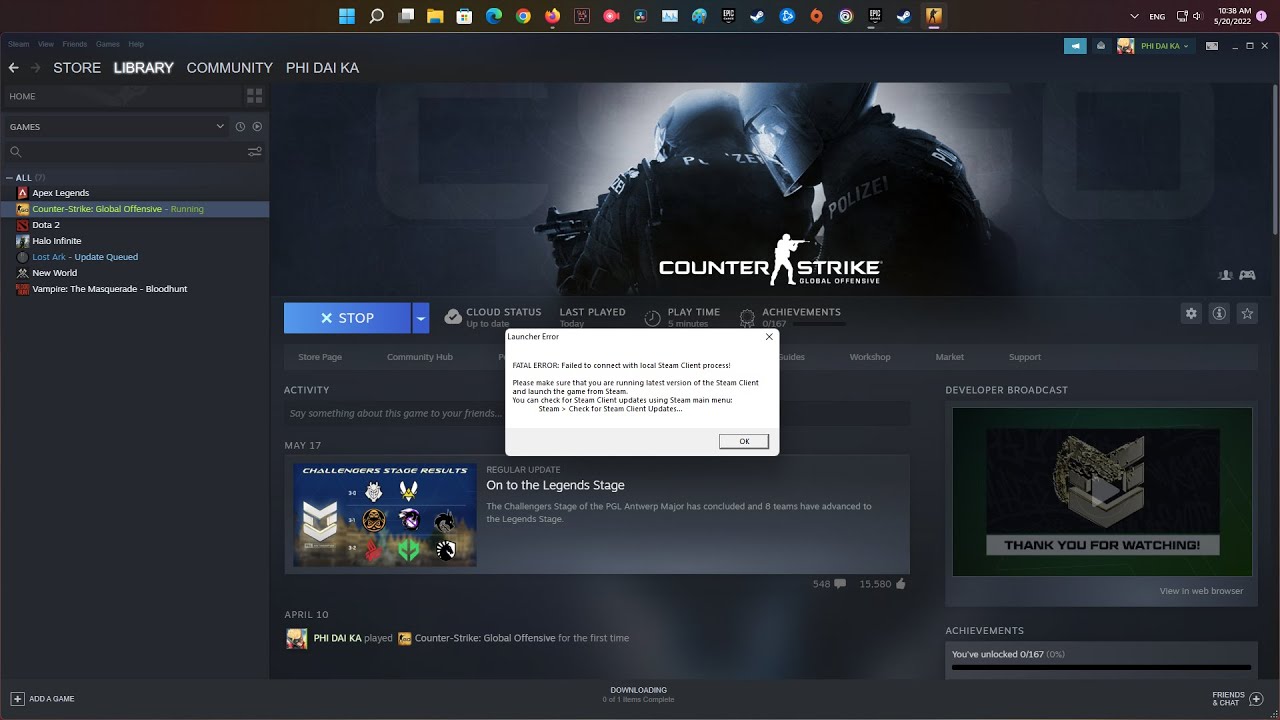Image resolution: width=1280 pixels, height=720 pixels.
Task: Click OK in the Launcher Error dialog
Action: click(743, 441)
